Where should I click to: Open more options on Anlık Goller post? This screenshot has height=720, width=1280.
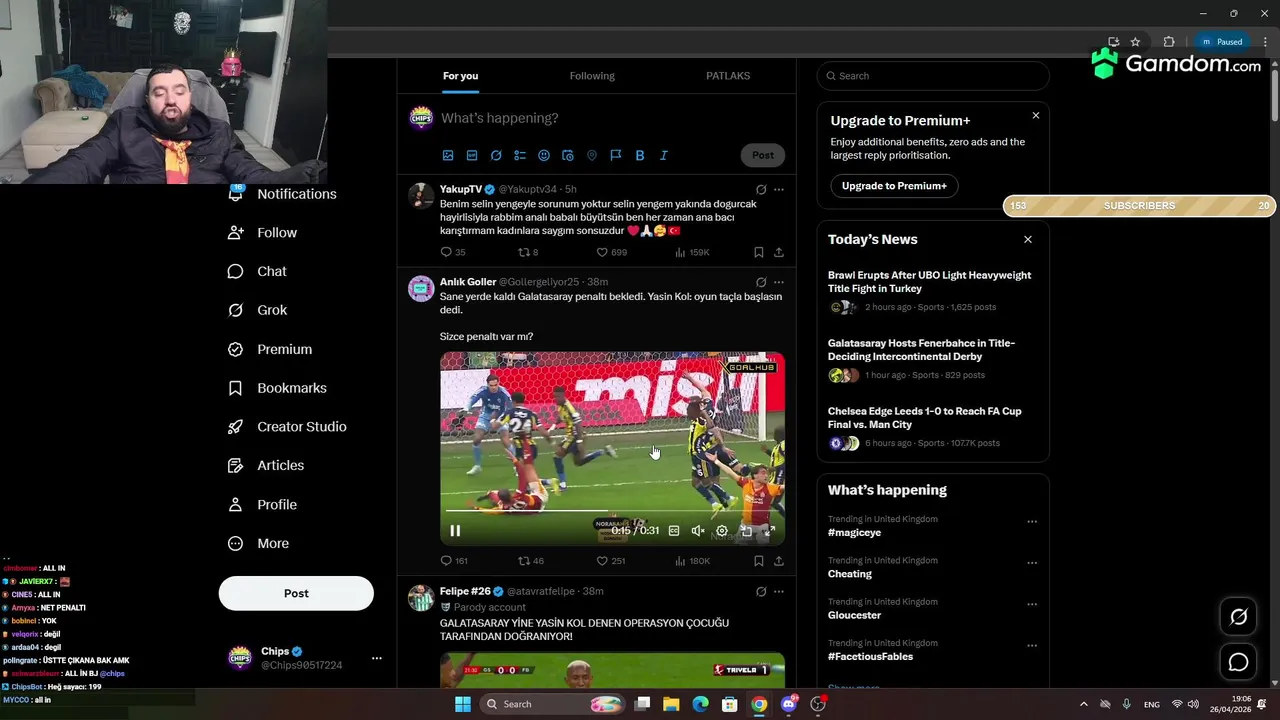pyautogui.click(x=779, y=282)
